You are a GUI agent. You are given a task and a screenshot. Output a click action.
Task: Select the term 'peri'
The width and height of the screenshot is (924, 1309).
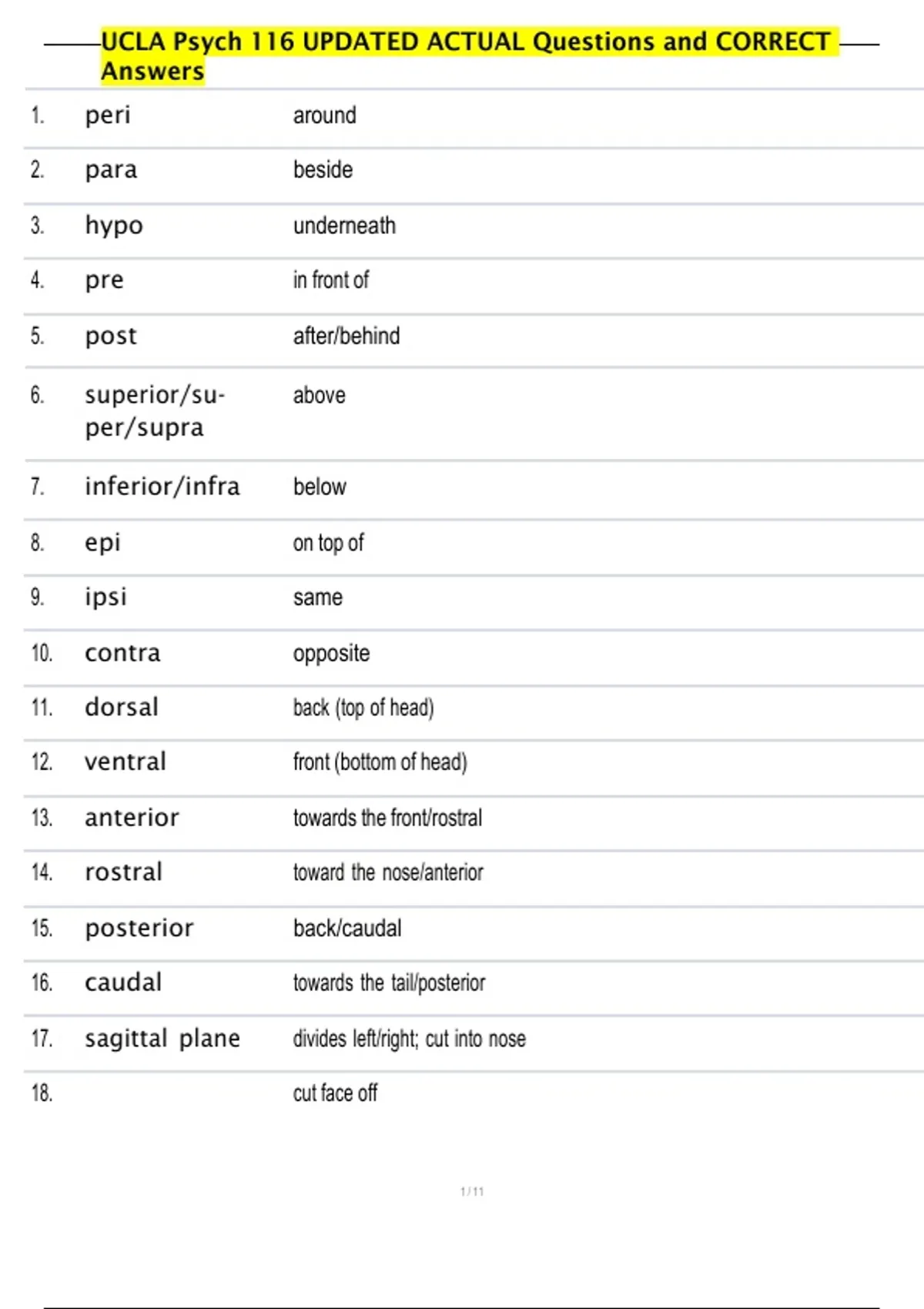coord(108,116)
